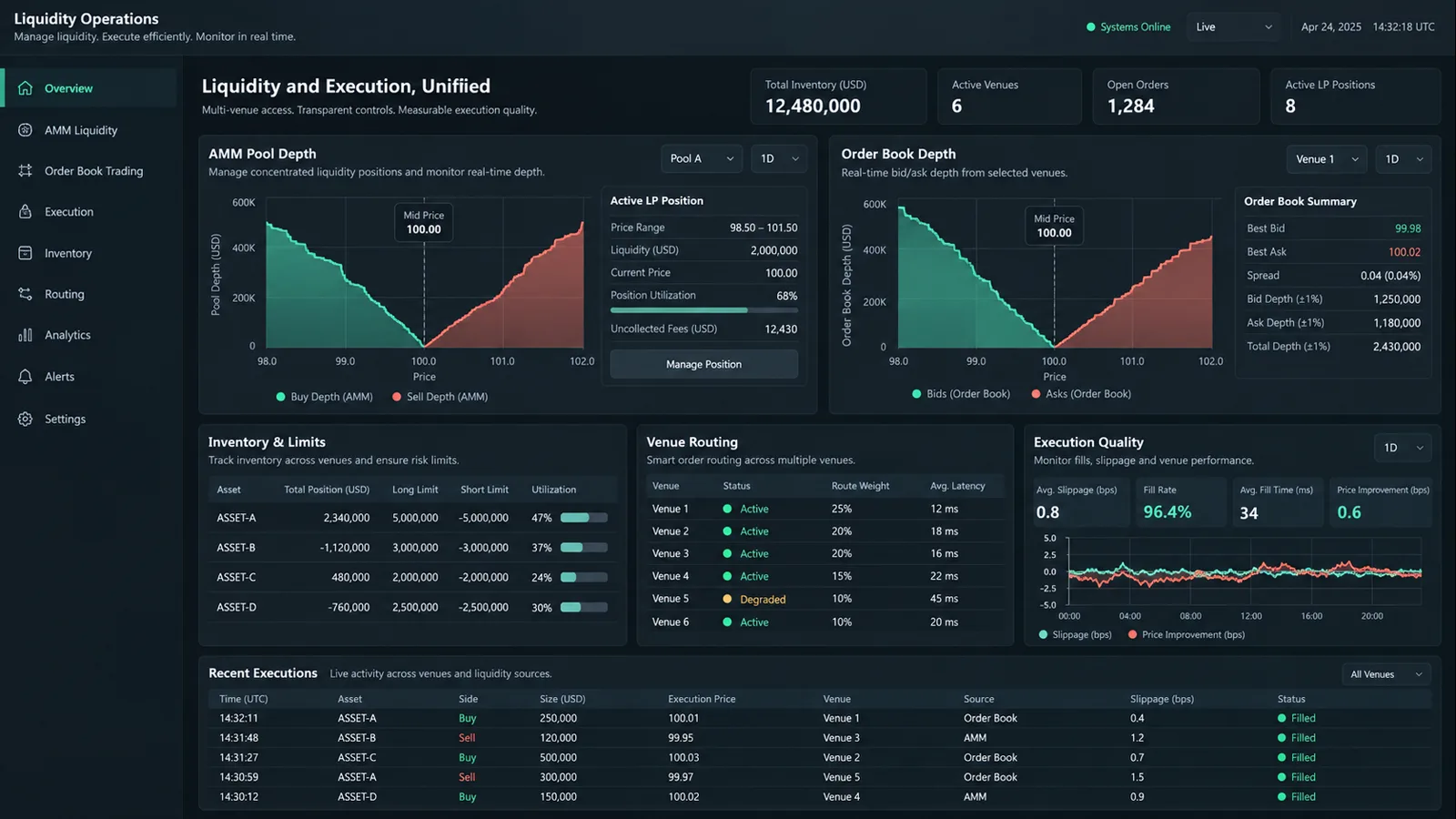This screenshot has width=1456, height=819.
Task: Click the Active Venues card
Action: 1009,96
